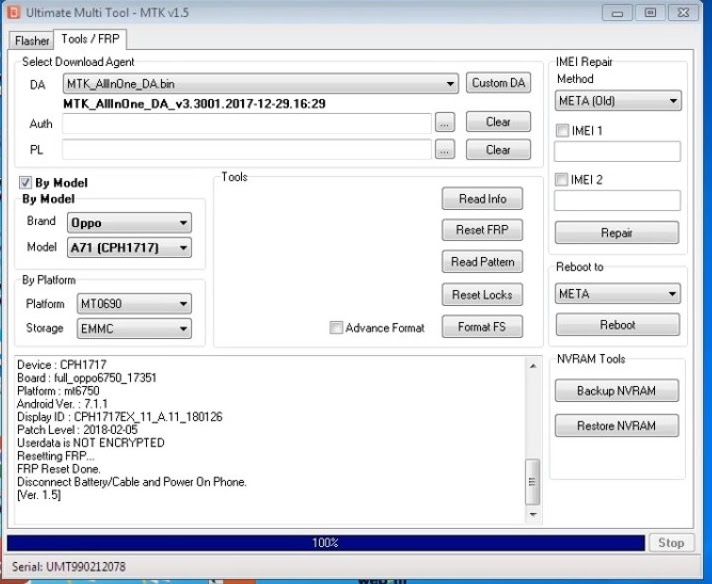This screenshot has height=584, width=712.
Task: Click the Reset FRP button
Action: tap(482, 230)
